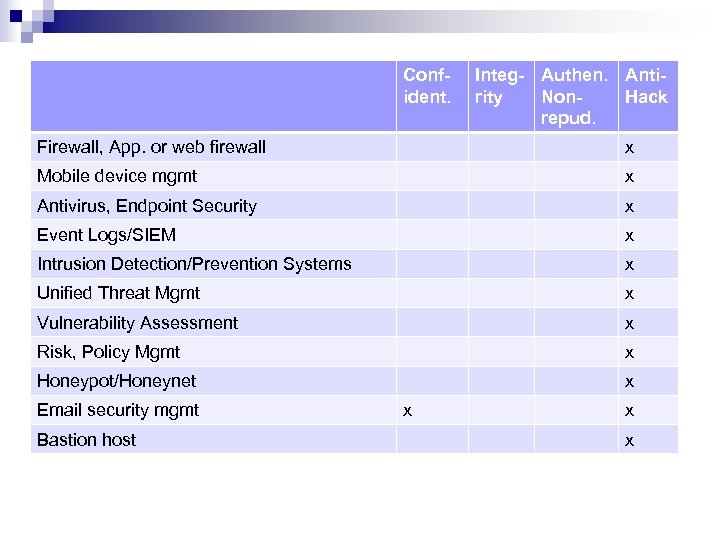This screenshot has height=540, width=720.
Task: Select the 'Anti-Hack' column header
Action: point(646,86)
